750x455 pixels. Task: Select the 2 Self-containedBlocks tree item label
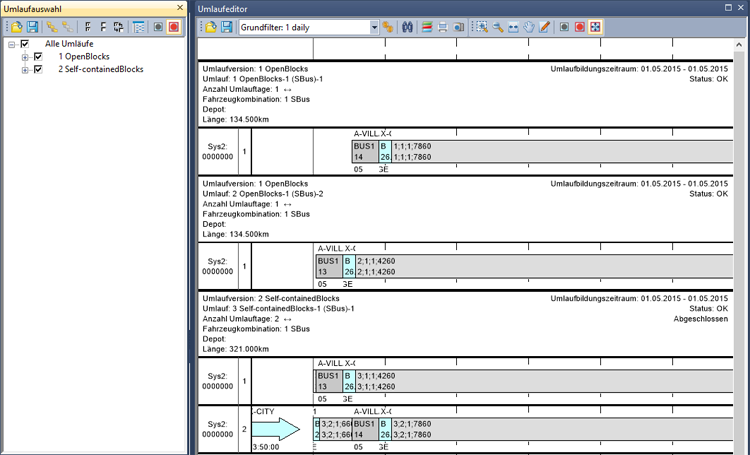(100, 70)
